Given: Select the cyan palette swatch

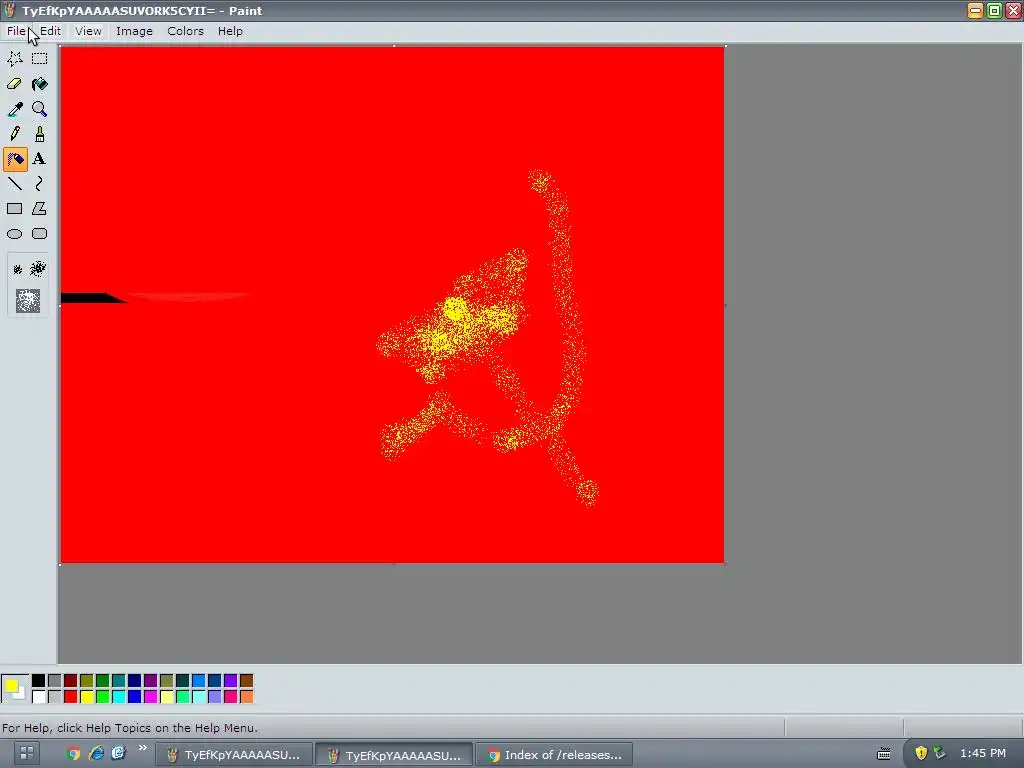Looking at the screenshot, I should [x=118, y=697].
